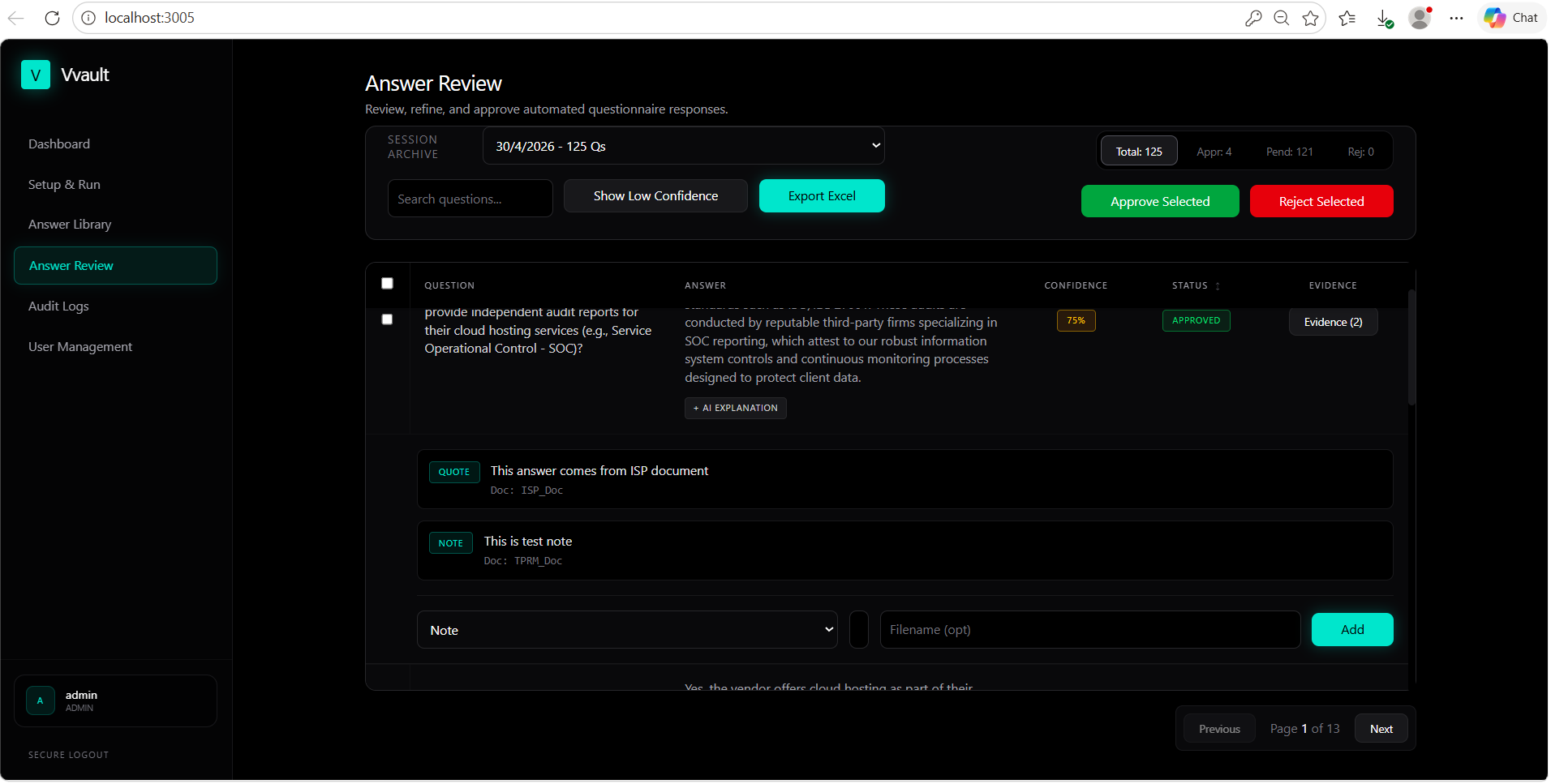The height and width of the screenshot is (784, 1551).
Task: Click Approve Selected button
Action: [1160, 201]
